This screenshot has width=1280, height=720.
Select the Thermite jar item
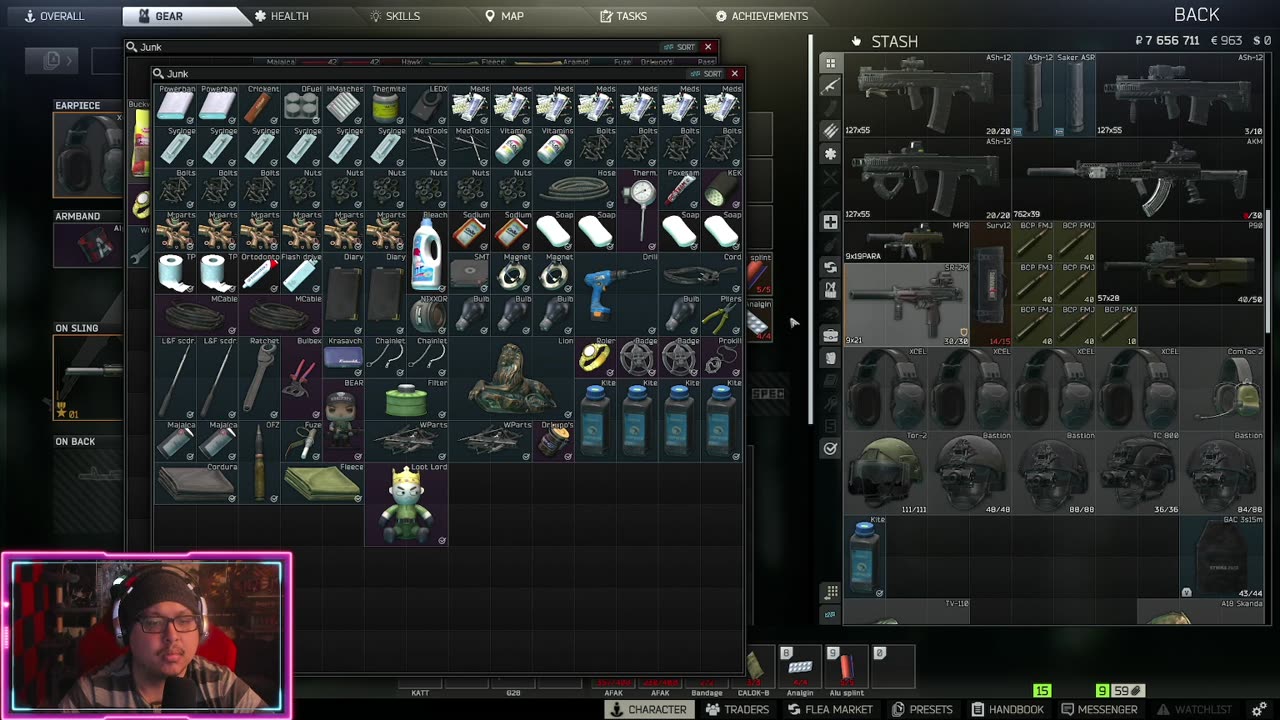(386, 105)
